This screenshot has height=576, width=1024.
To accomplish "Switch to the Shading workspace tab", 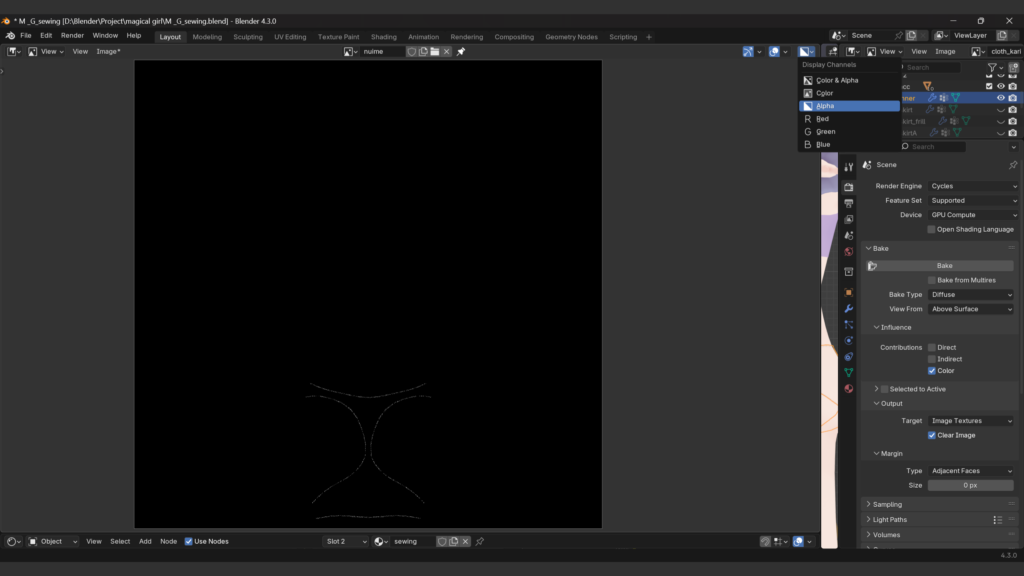I will tap(383, 37).
